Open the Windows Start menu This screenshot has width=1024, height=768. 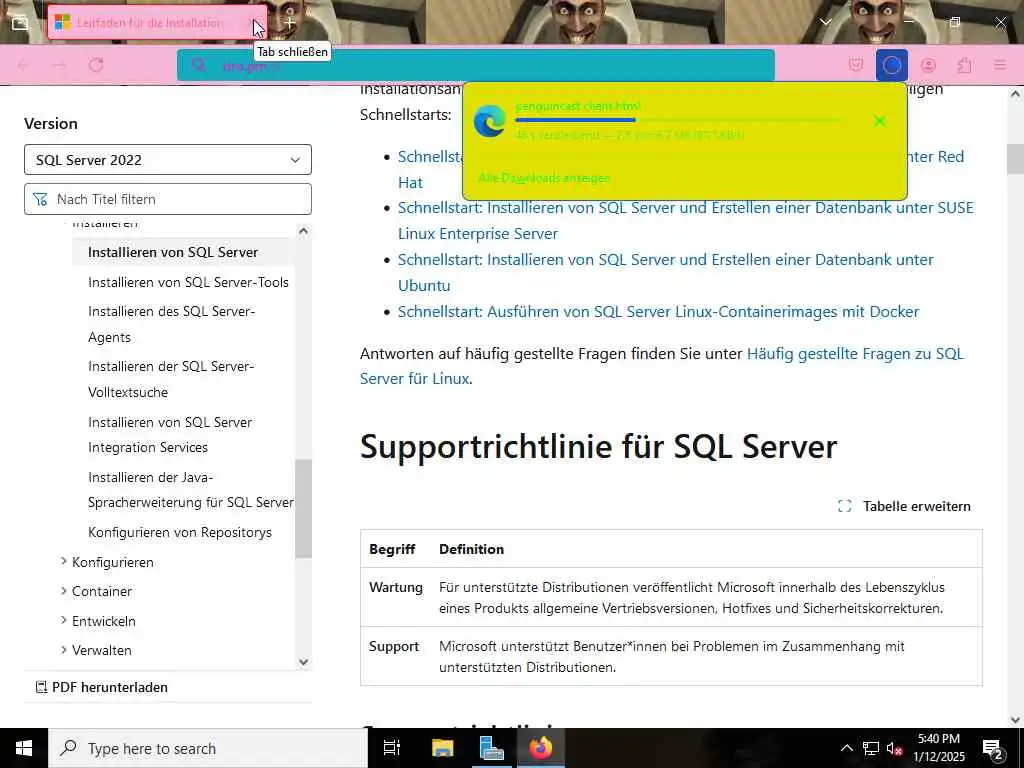click(x=24, y=748)
